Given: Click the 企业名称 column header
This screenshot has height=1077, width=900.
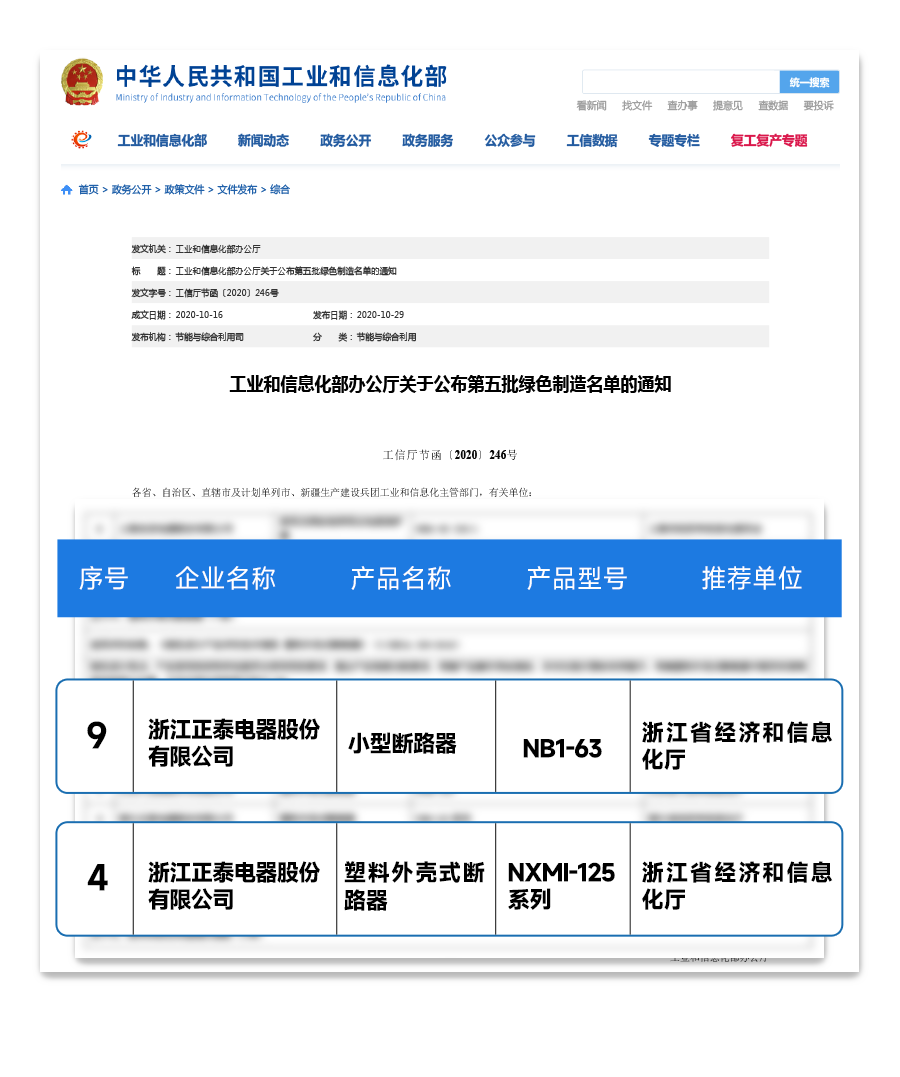Looking at the screenshot, I should pyautogui.click(x=225, y=578).
